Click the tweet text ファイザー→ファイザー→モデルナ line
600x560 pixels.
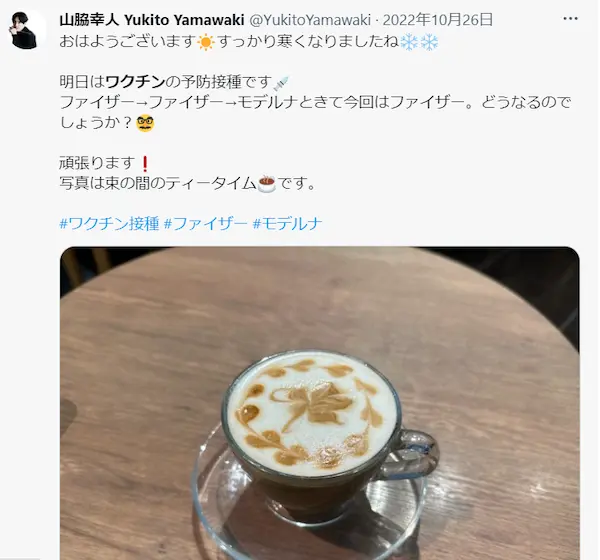tap(316, 102)
